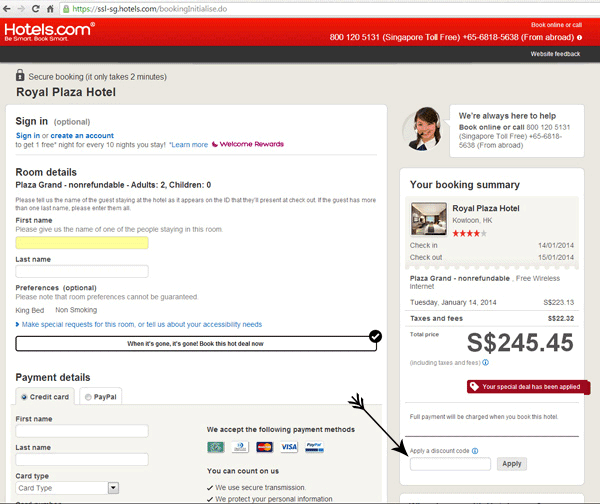Click info icon next to including taxes and fees
The width and height of the screenshot is (600, 504).
(485, 362)
